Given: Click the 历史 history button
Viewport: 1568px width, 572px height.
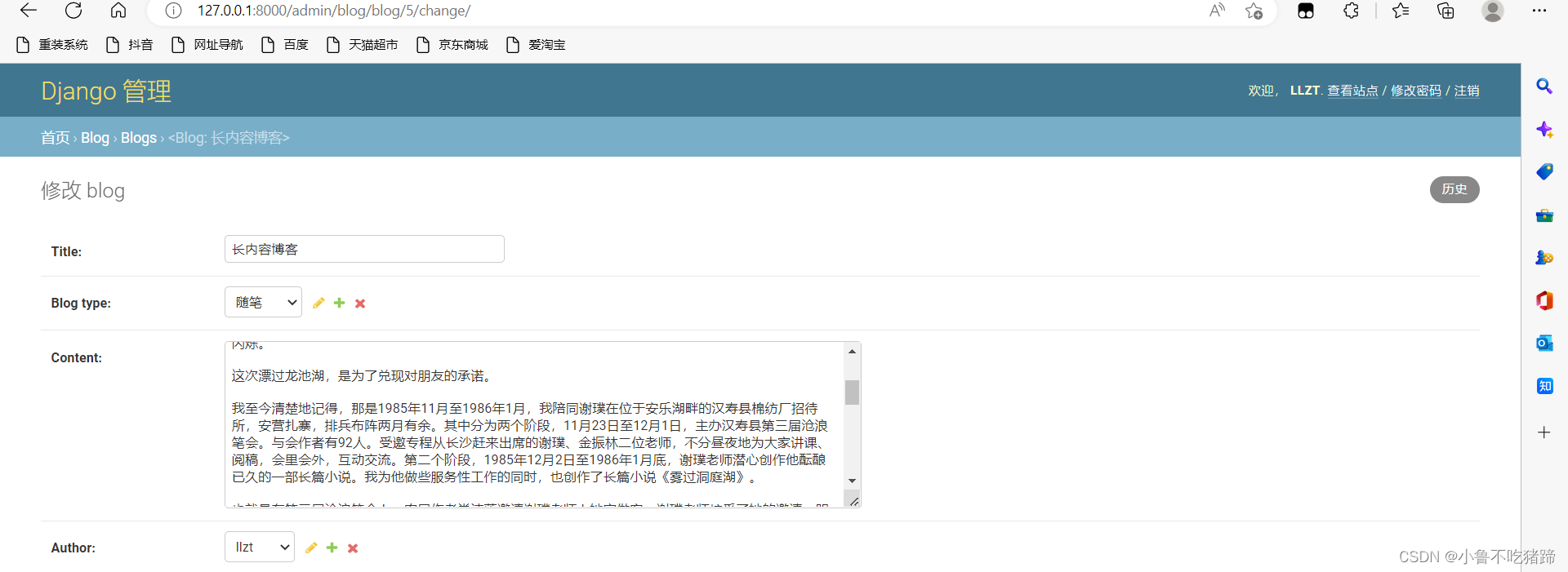Looking at the screenshot, I should click(x=1454, y=189).
